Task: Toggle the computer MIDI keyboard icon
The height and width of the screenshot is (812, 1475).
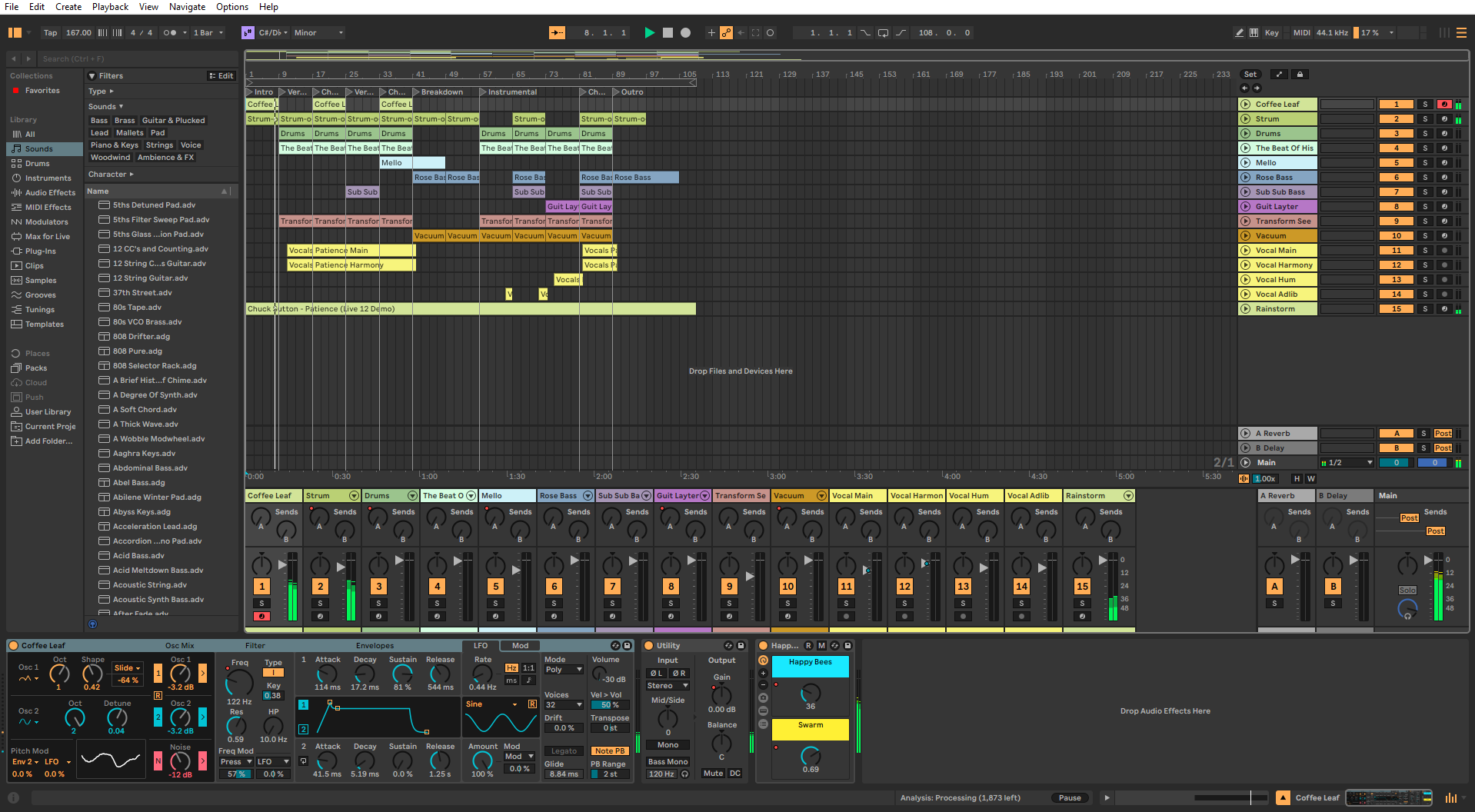Action: [1254, 32]
